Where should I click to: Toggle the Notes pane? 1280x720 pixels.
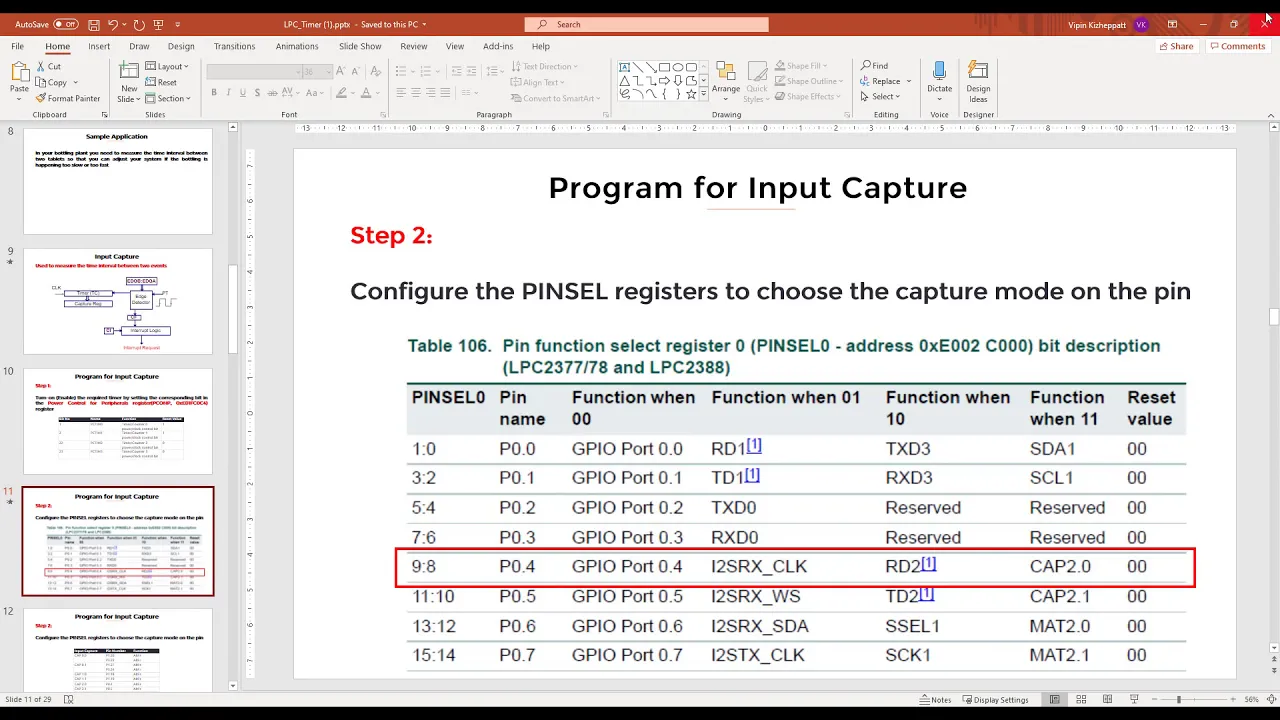pos(935,699)
